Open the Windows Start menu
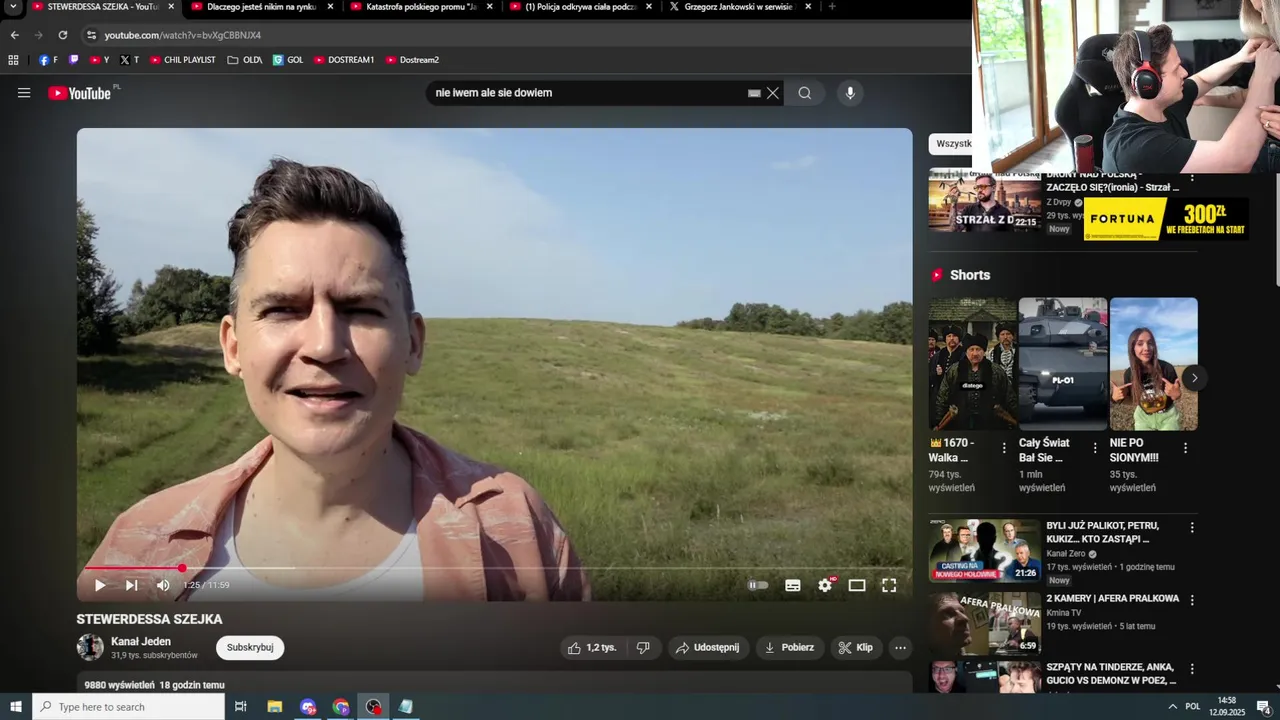Viewport: 1280px width, 720px height. point(16,707)
